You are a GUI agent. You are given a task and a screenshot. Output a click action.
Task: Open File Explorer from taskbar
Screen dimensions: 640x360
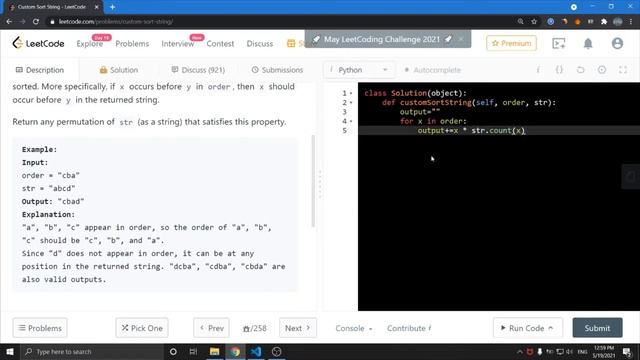click(214, 351)
